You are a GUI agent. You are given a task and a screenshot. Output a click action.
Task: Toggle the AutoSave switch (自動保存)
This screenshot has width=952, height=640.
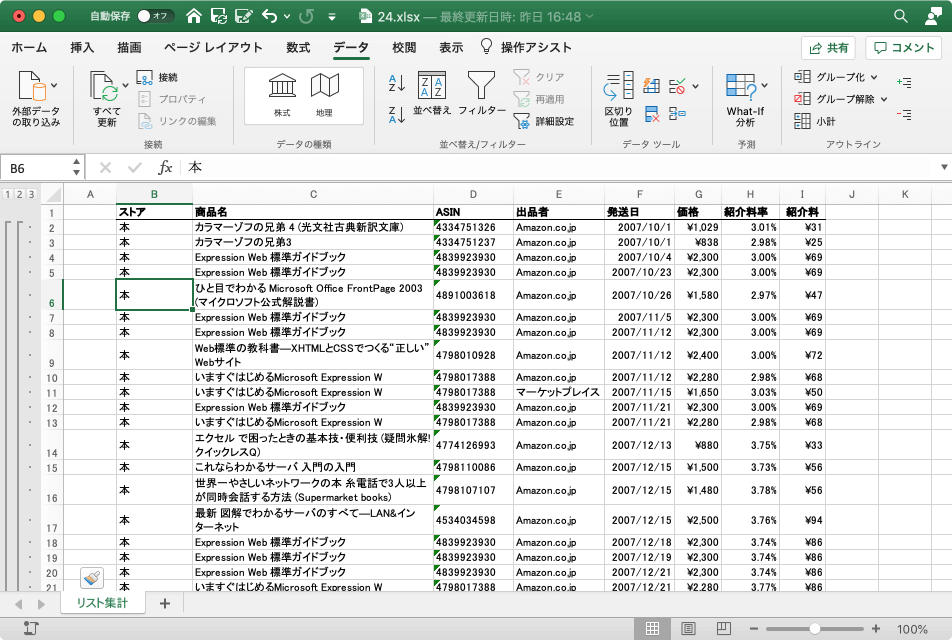155,16
